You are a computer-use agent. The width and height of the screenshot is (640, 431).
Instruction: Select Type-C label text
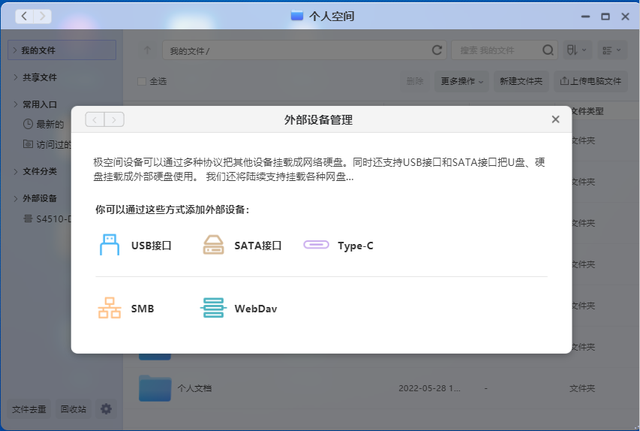point(356,246)
